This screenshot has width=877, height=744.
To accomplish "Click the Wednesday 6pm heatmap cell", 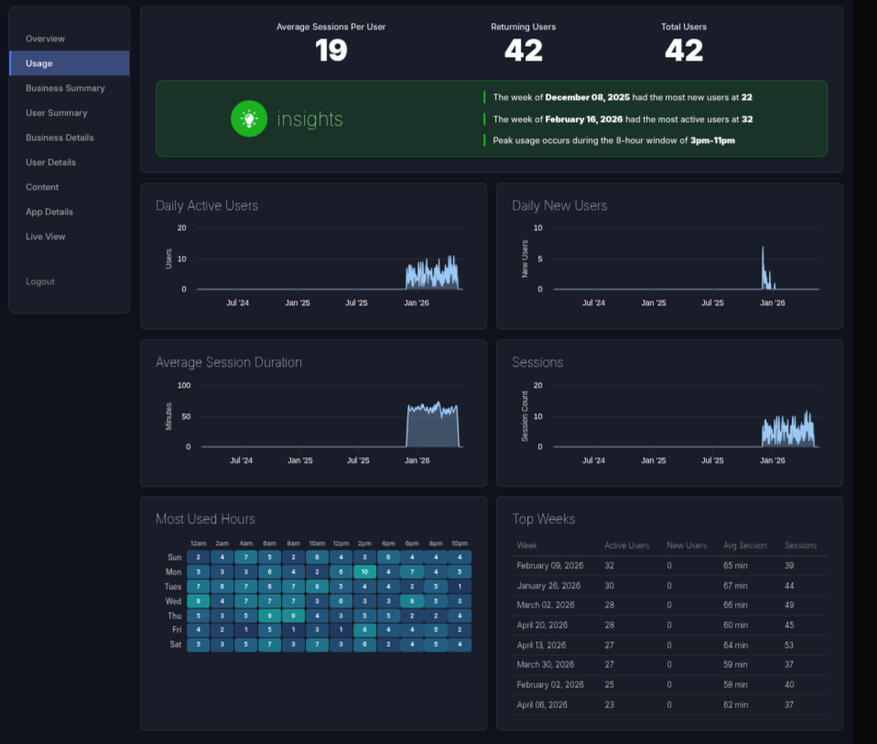I will click(x=412, y=601).
